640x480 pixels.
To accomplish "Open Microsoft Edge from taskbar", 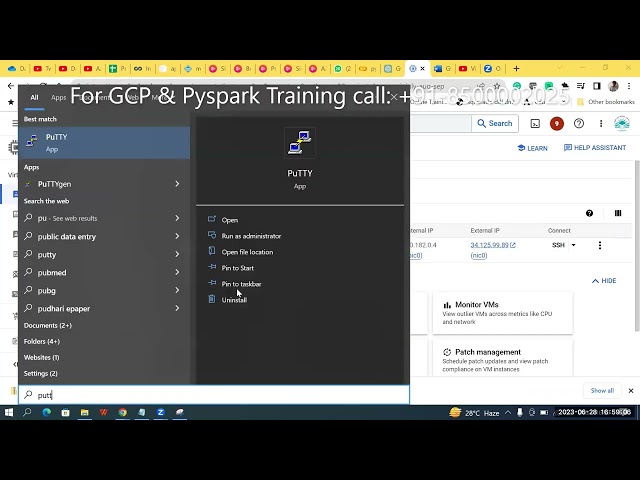I will click(47, 413).
